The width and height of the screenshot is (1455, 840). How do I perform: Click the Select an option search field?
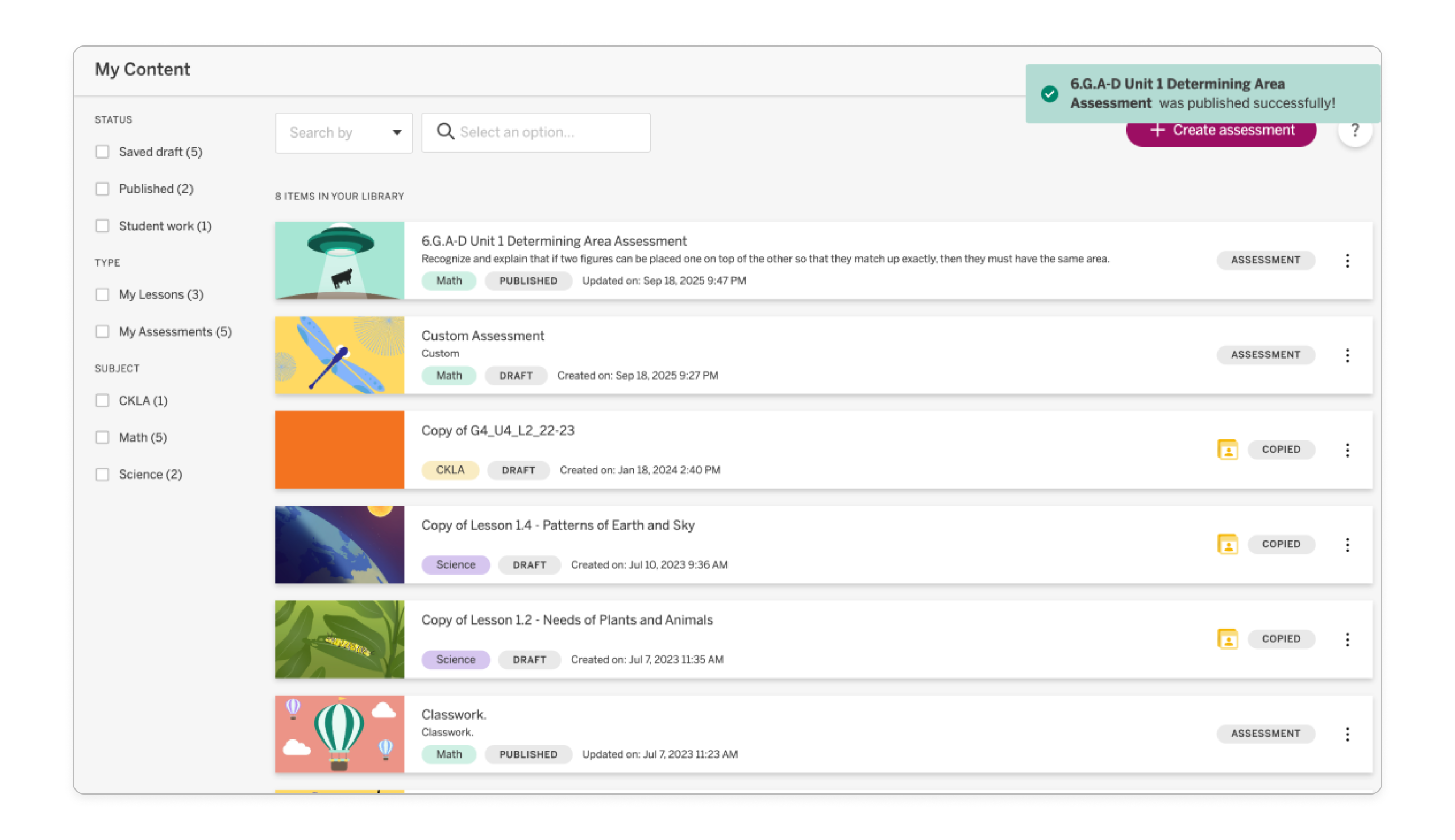[x=536, y=132]
